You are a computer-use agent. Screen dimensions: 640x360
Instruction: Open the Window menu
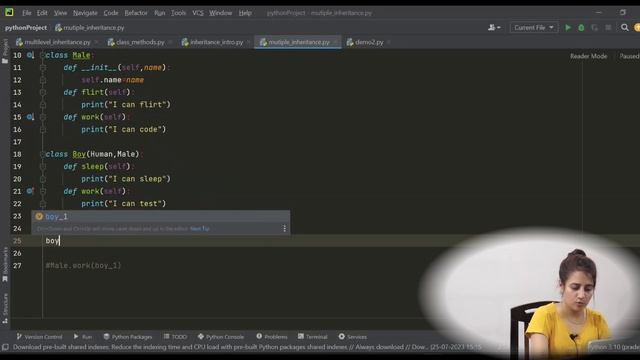click(x=220, y=13)
